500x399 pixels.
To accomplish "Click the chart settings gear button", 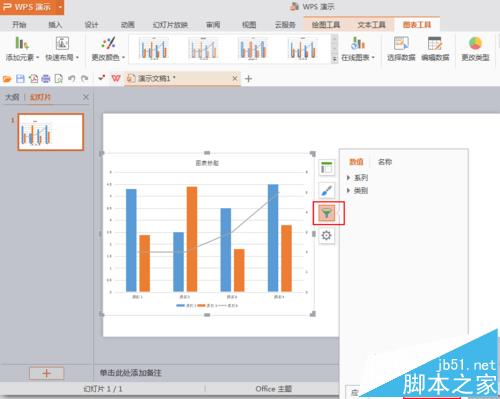I will [x=326, y=236].
